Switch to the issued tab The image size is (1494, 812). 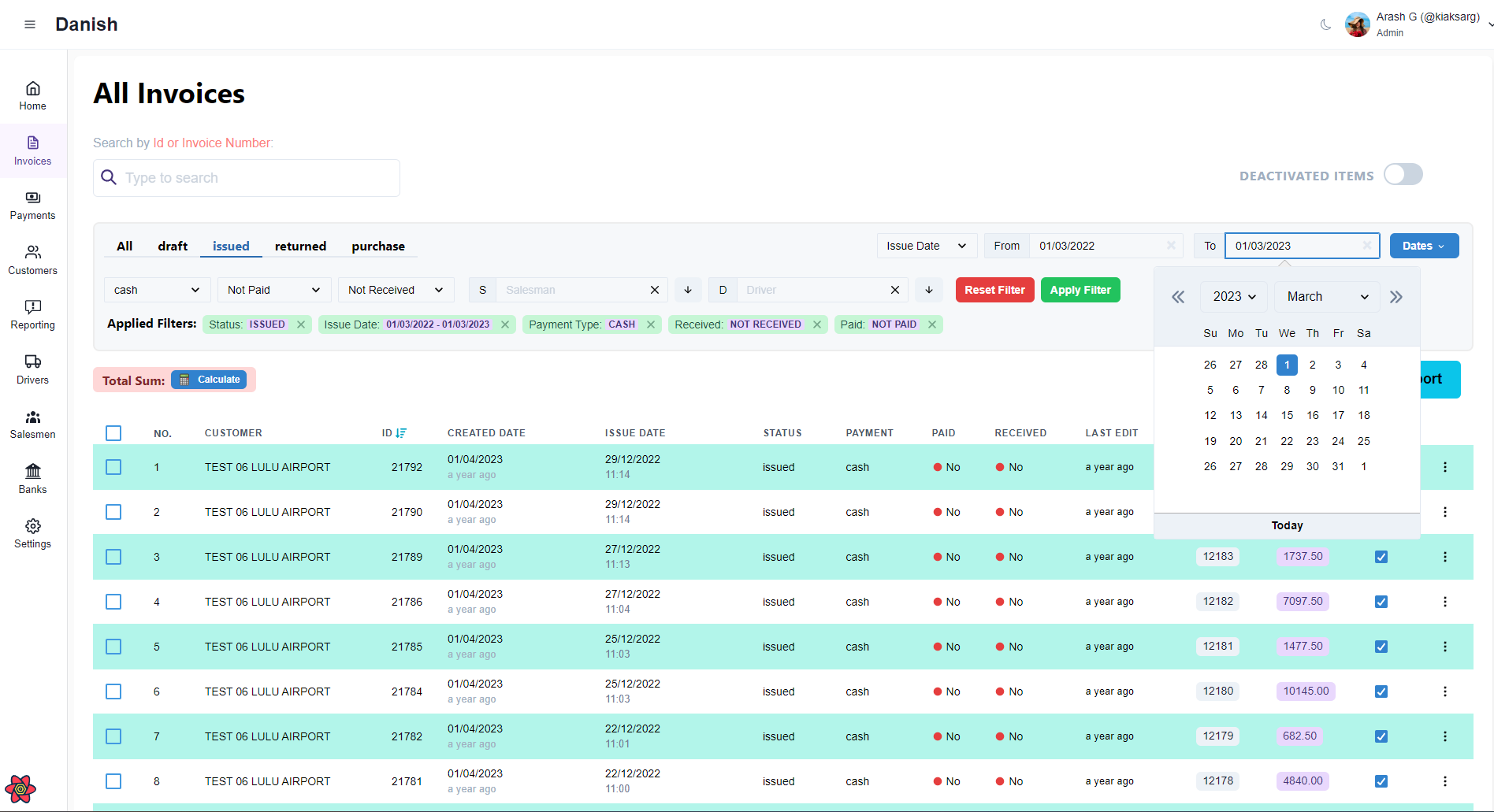point(231,247)
